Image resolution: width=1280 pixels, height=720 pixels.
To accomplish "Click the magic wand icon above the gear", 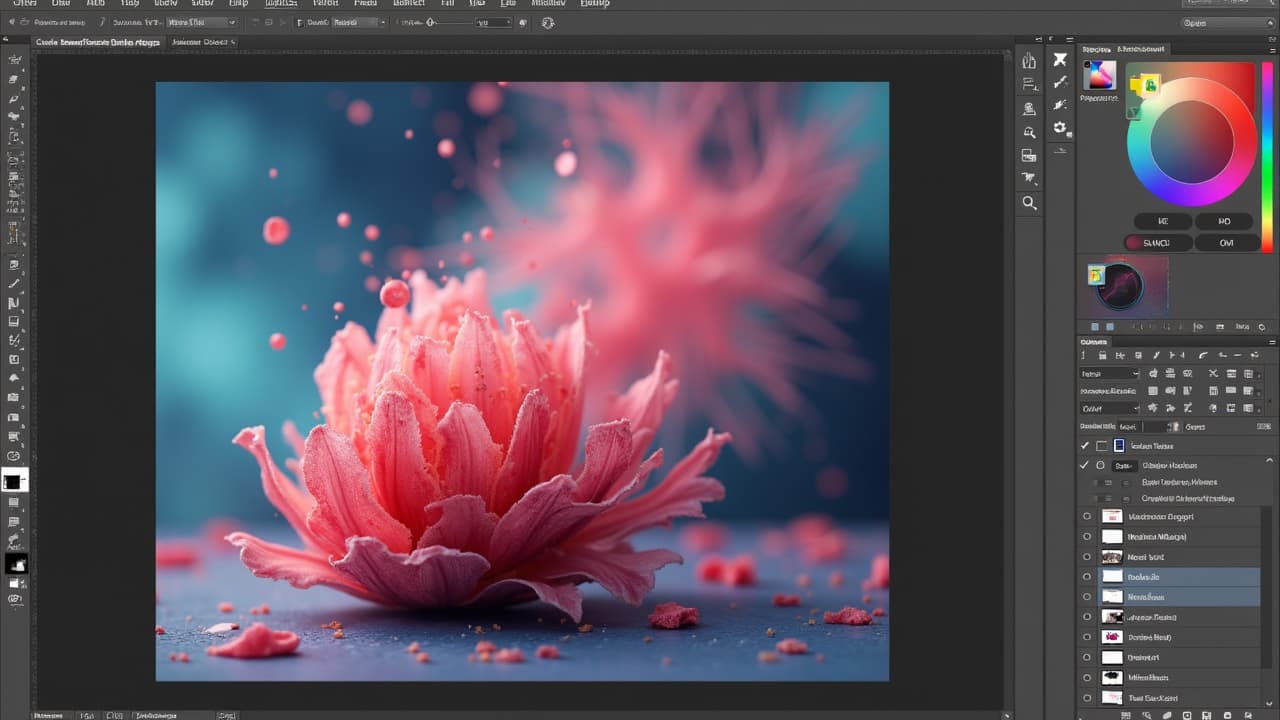I will pyautogui.click(x=1060, y=105).
